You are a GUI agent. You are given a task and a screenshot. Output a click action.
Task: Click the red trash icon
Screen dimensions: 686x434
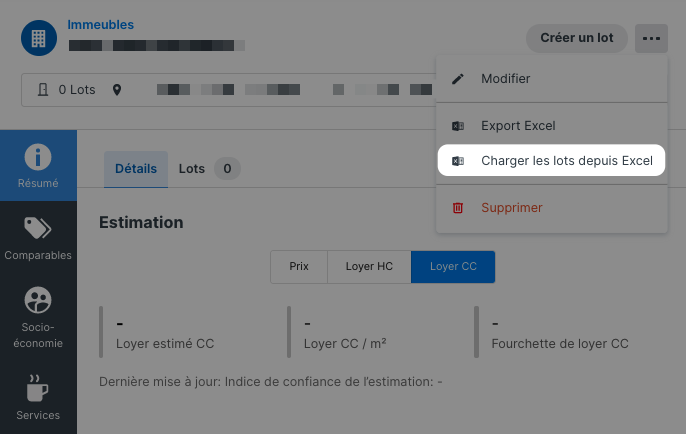[x=458, y=208]
